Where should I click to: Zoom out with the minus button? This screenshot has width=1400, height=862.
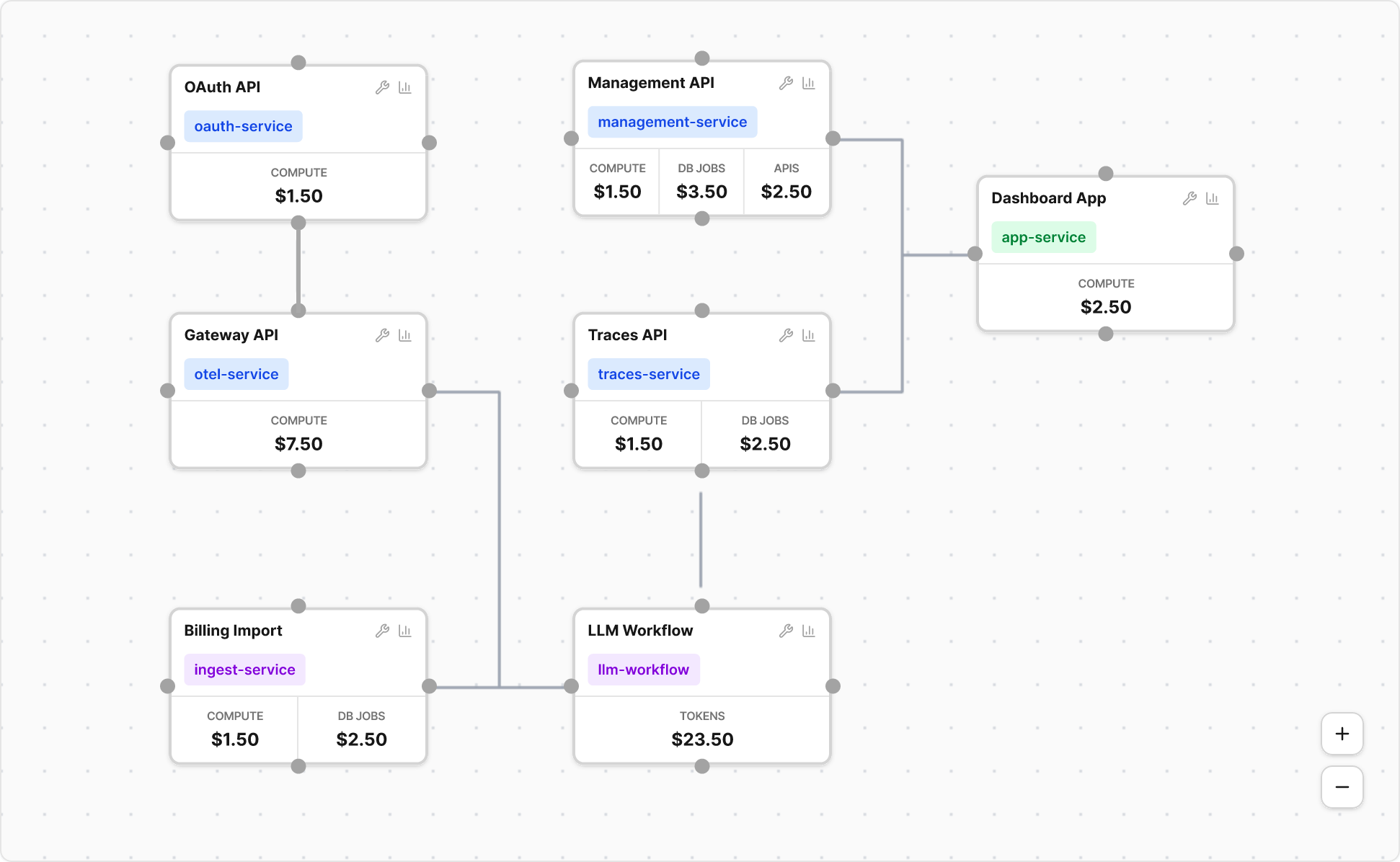(x=1342, y=786)
